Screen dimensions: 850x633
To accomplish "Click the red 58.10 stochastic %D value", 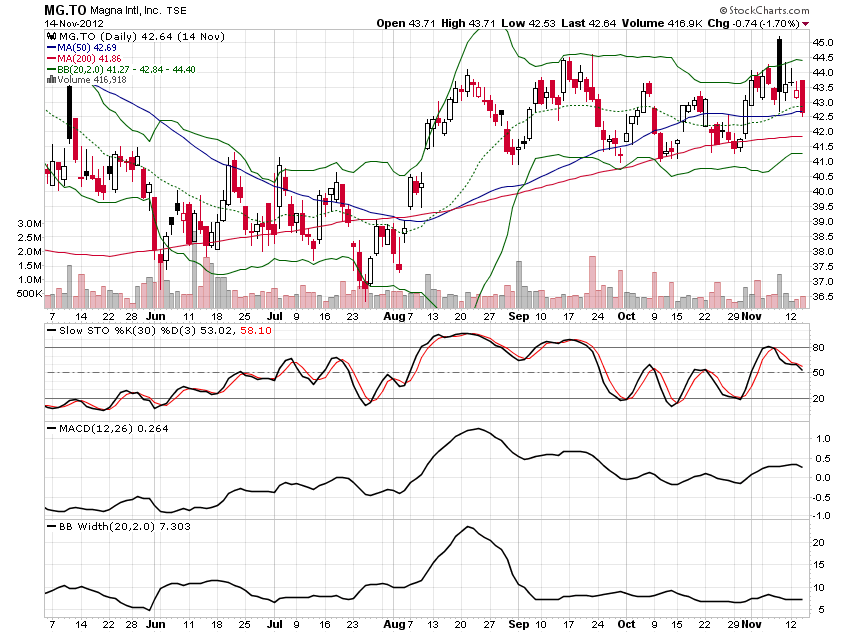I will coord(256,331).
